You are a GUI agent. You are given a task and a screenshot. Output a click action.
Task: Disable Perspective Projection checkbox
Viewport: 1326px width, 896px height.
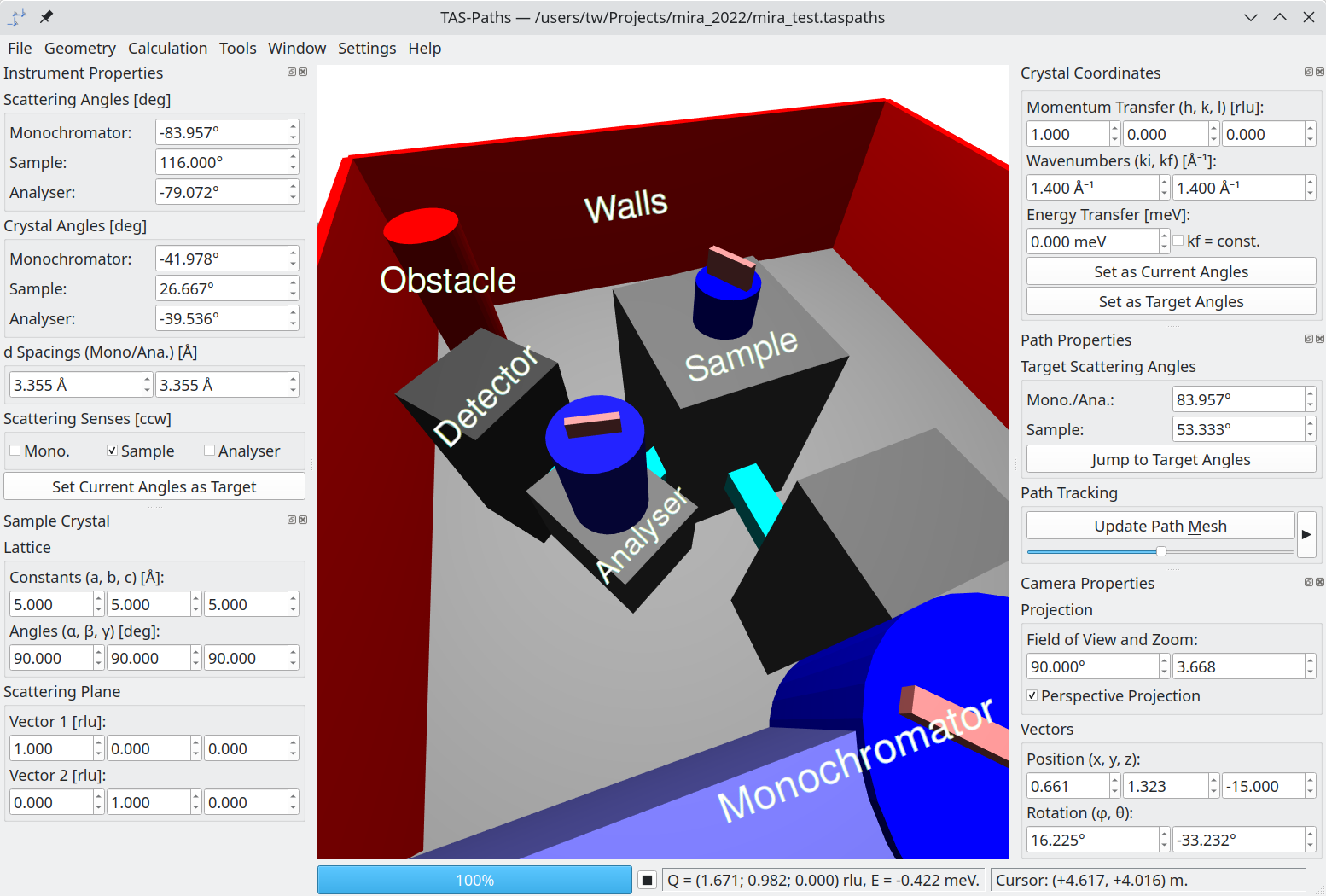point(1032,696)
